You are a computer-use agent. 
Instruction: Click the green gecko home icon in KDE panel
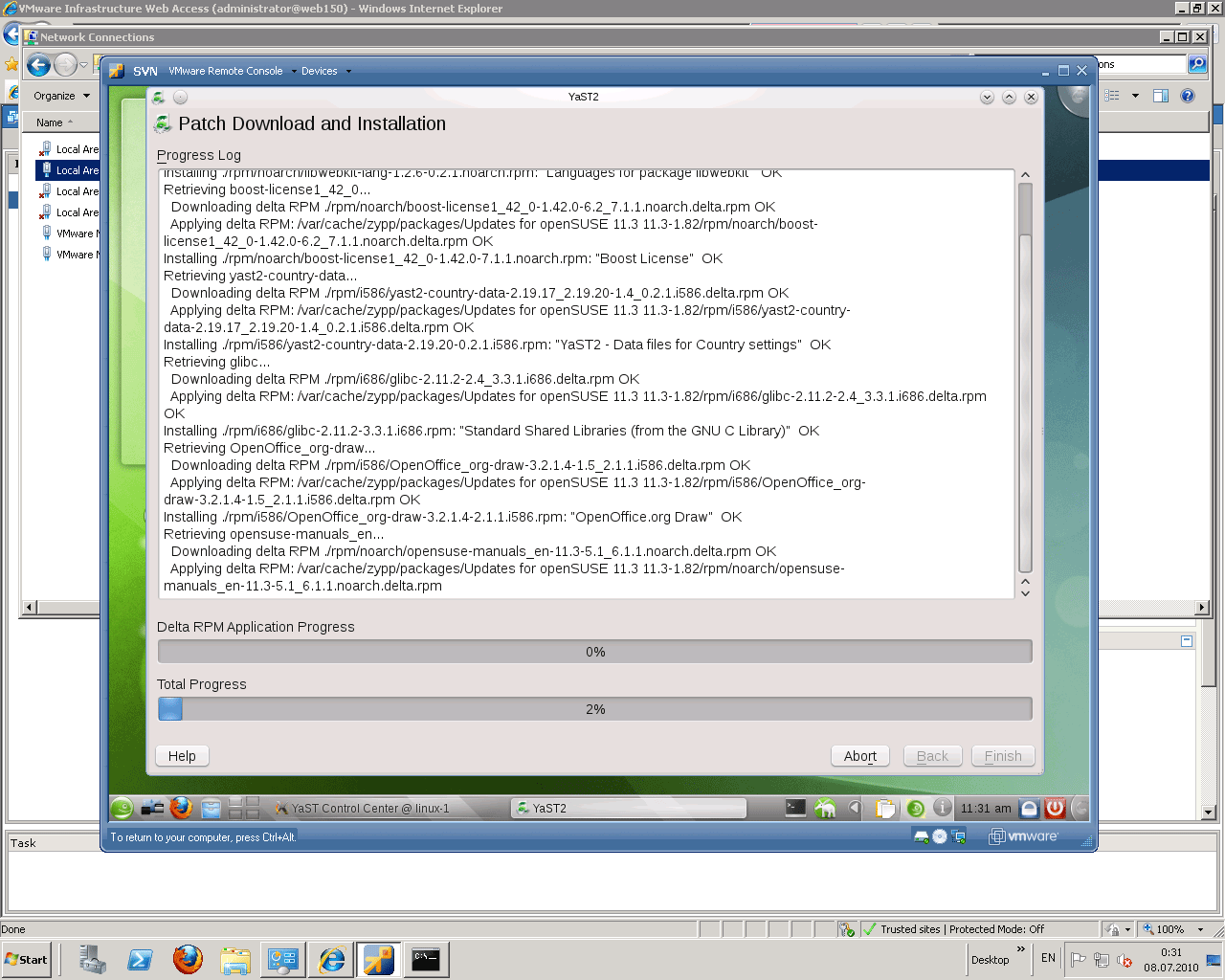click(825, 808)
